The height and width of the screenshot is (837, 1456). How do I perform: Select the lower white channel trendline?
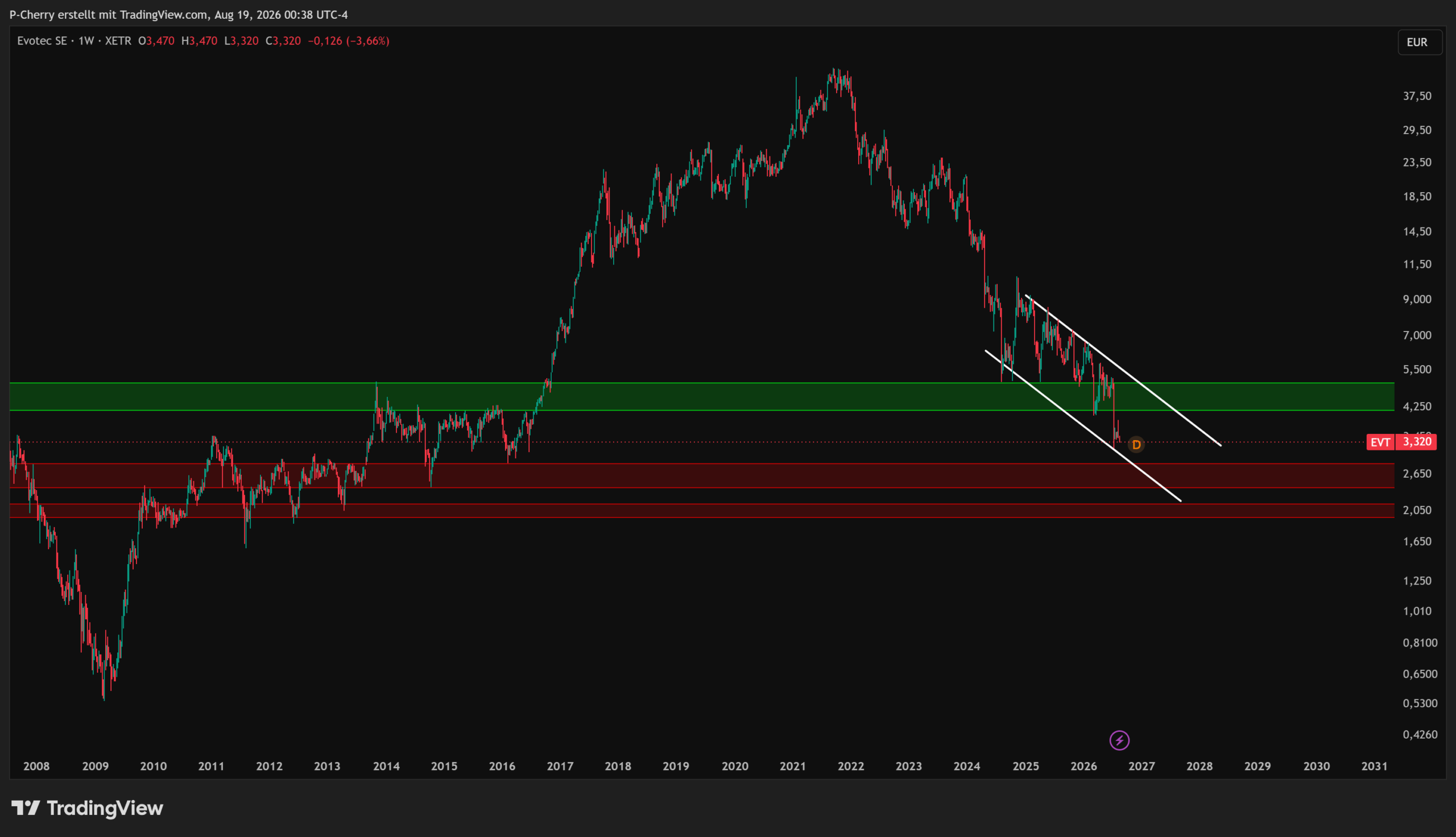[x=1083, y=426]
